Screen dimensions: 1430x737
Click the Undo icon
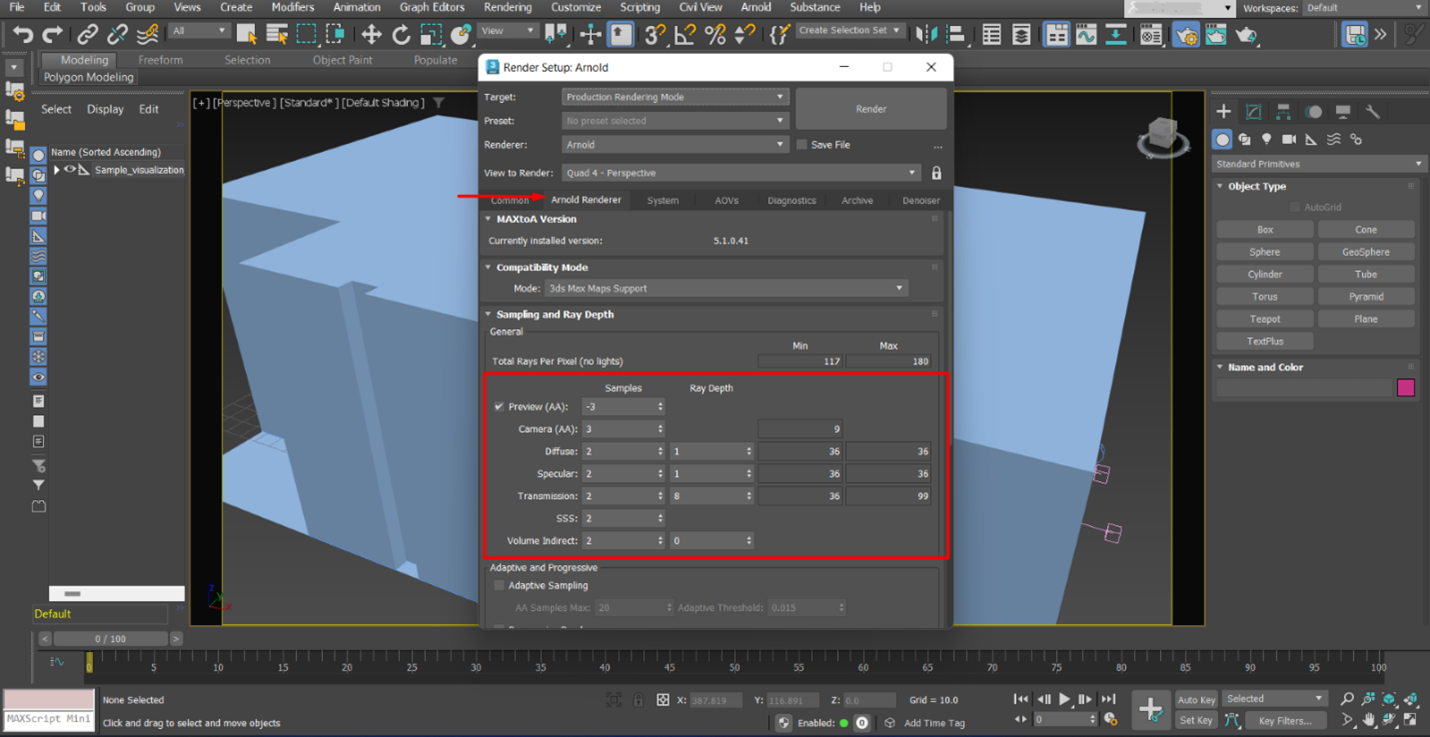(21, 35)
